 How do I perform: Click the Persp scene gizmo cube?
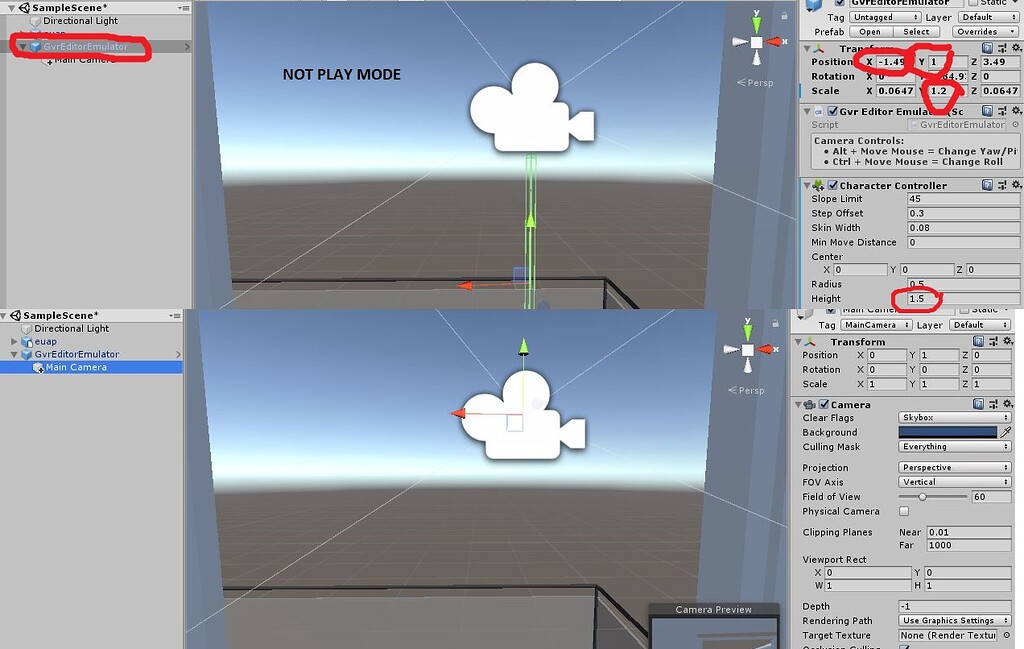[x=755, y=42]
